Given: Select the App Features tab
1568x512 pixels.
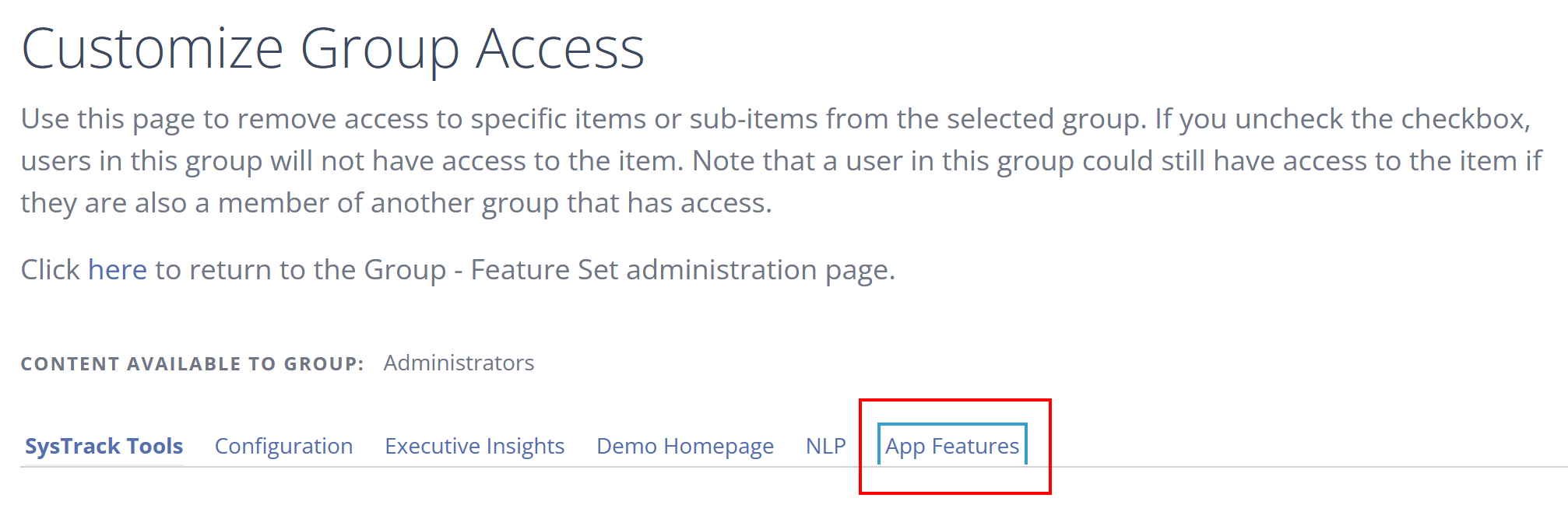Looking at the screenshot, I should point(951,446).
